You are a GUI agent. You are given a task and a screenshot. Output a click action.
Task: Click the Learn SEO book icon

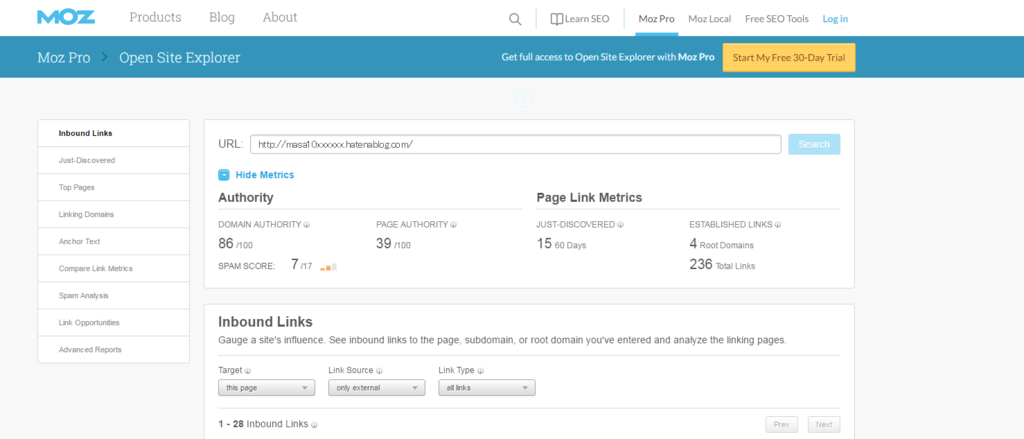pos(556,19)
